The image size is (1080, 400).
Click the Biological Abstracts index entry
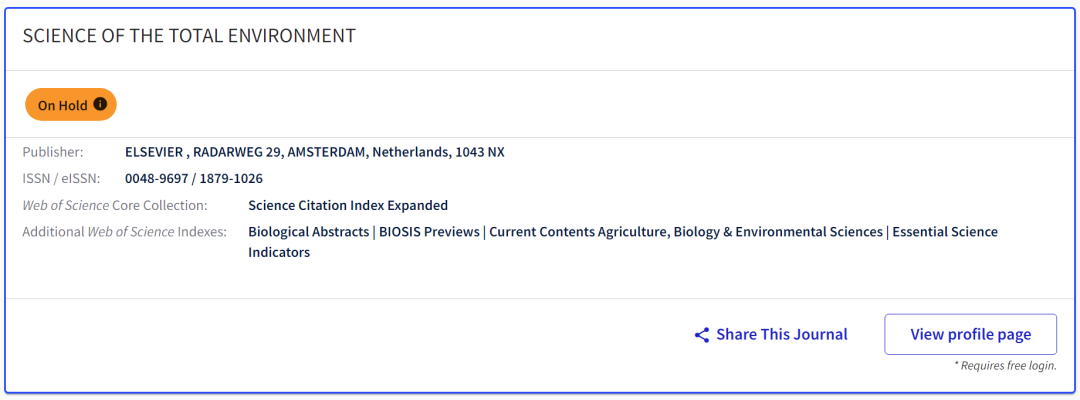[x=309, y=232]
